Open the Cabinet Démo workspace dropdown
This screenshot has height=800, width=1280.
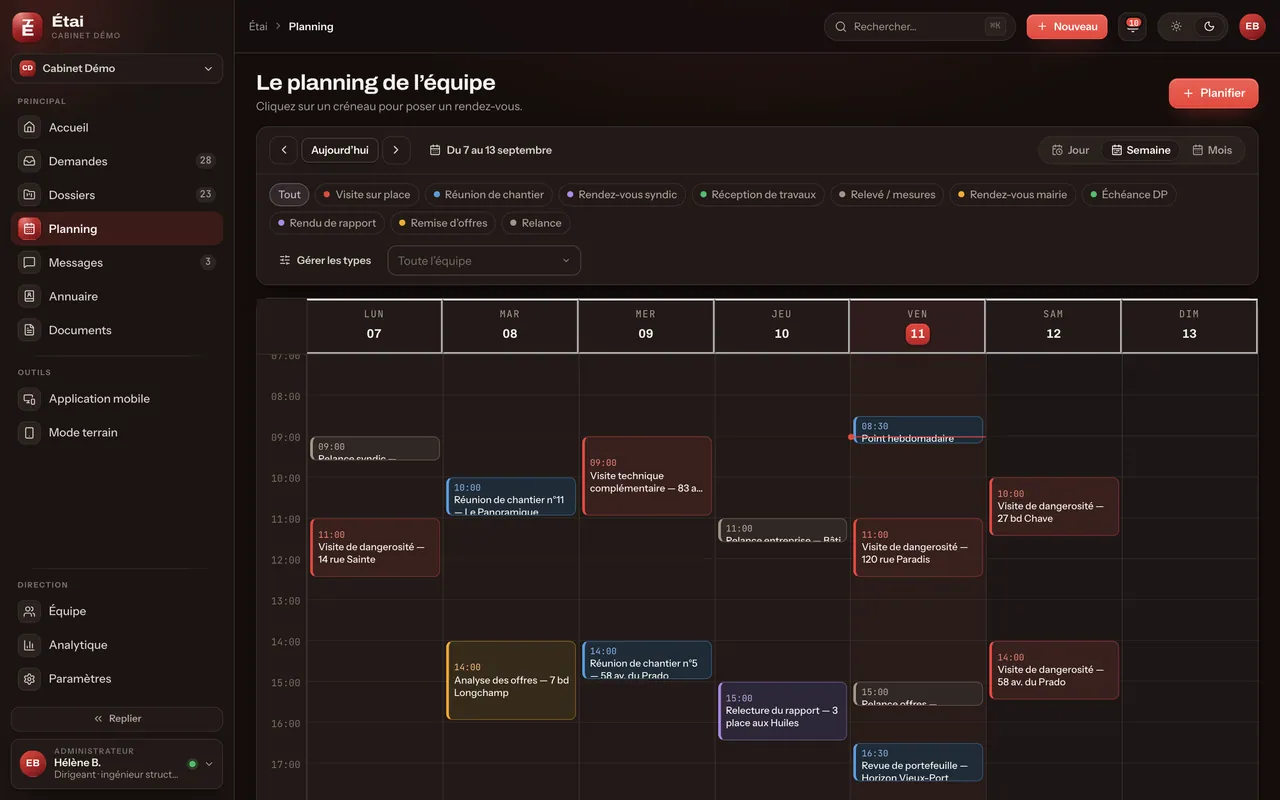point(117,68)
